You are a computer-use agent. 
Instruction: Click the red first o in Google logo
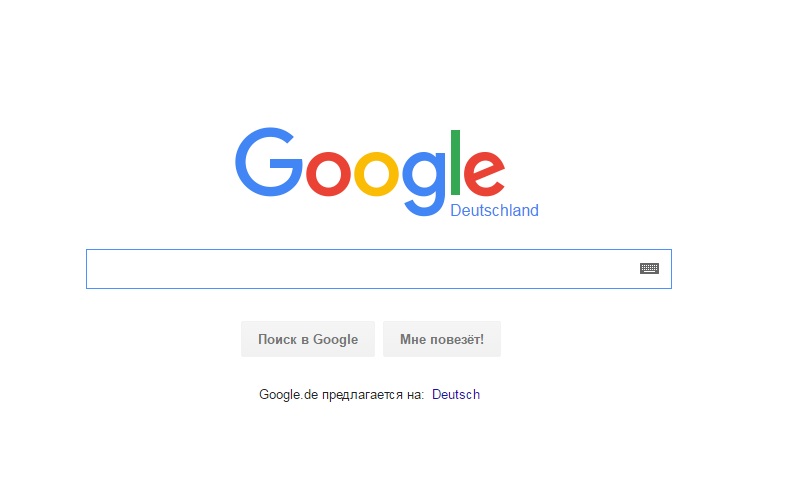[328, 174]
